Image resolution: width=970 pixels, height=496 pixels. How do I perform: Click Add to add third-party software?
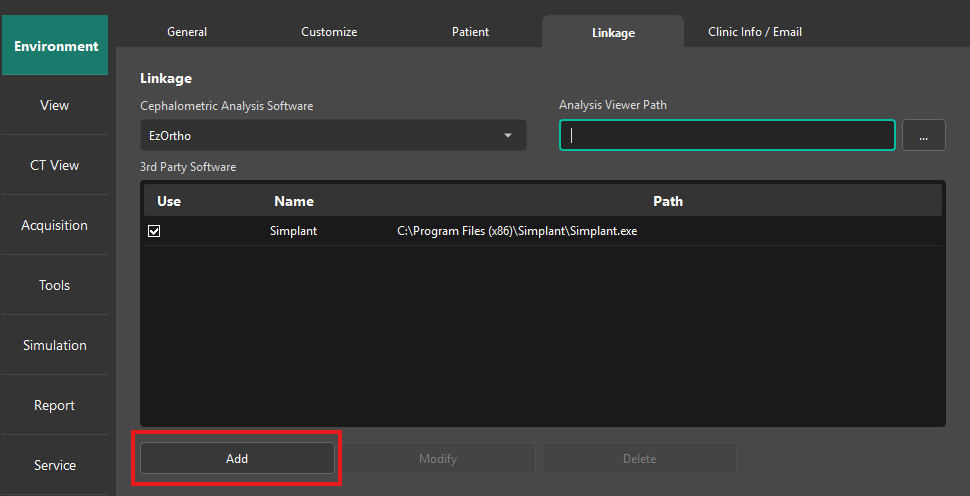237,458
